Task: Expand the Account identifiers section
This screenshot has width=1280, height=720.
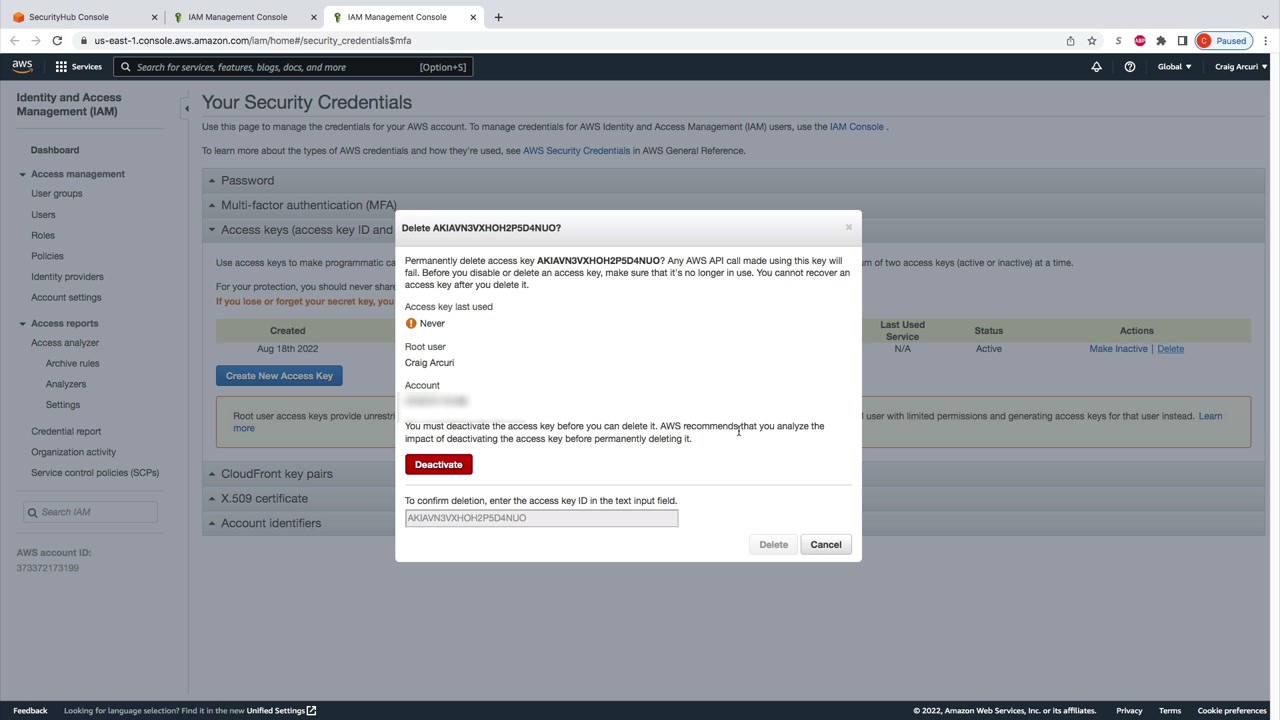Action: [734, 523]
